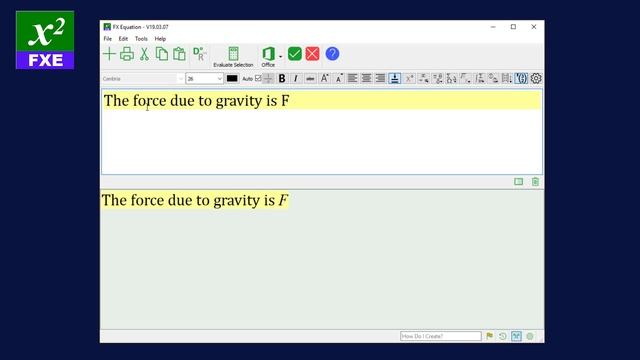Expand the Cambria font name dropdown

tap(180, 79)
